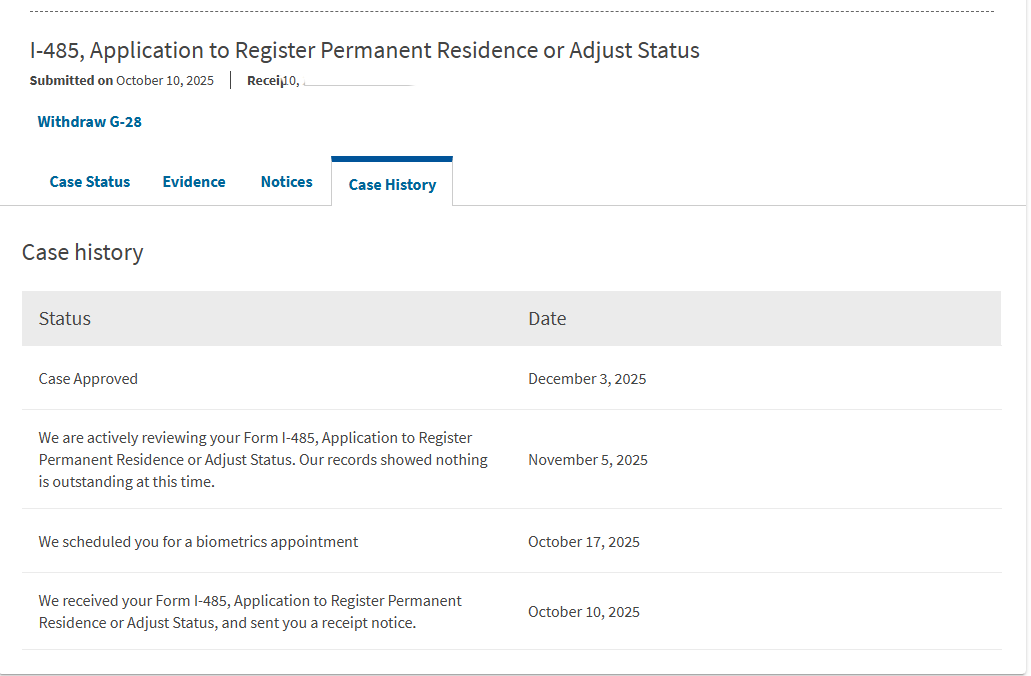Image resolution: width=1031 pixels, height=676 pixels.
Task: Click the I-485 application page title
Action: [x=365, y=50]
